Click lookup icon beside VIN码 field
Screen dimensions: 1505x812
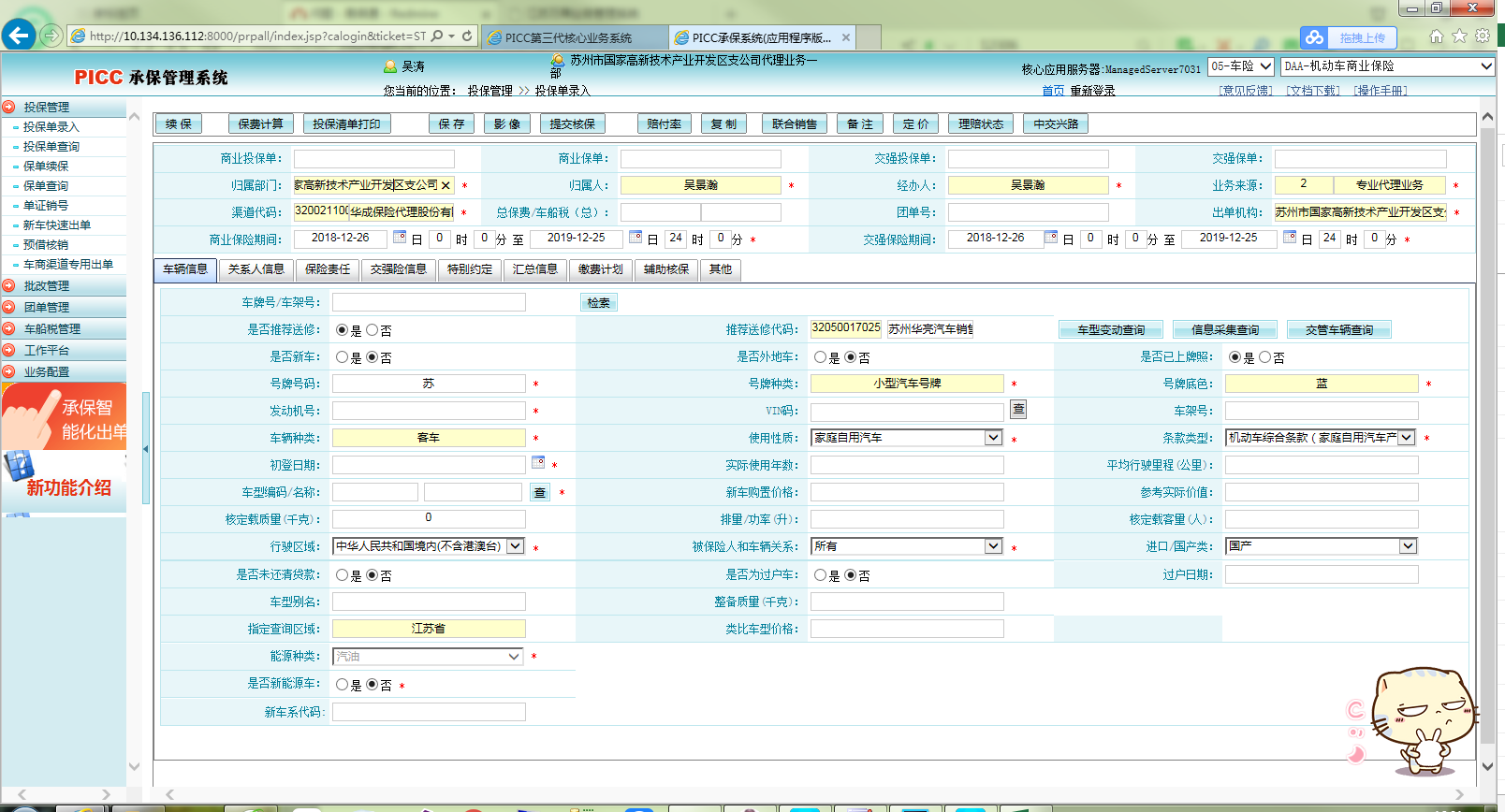[x=1018, y=410]
